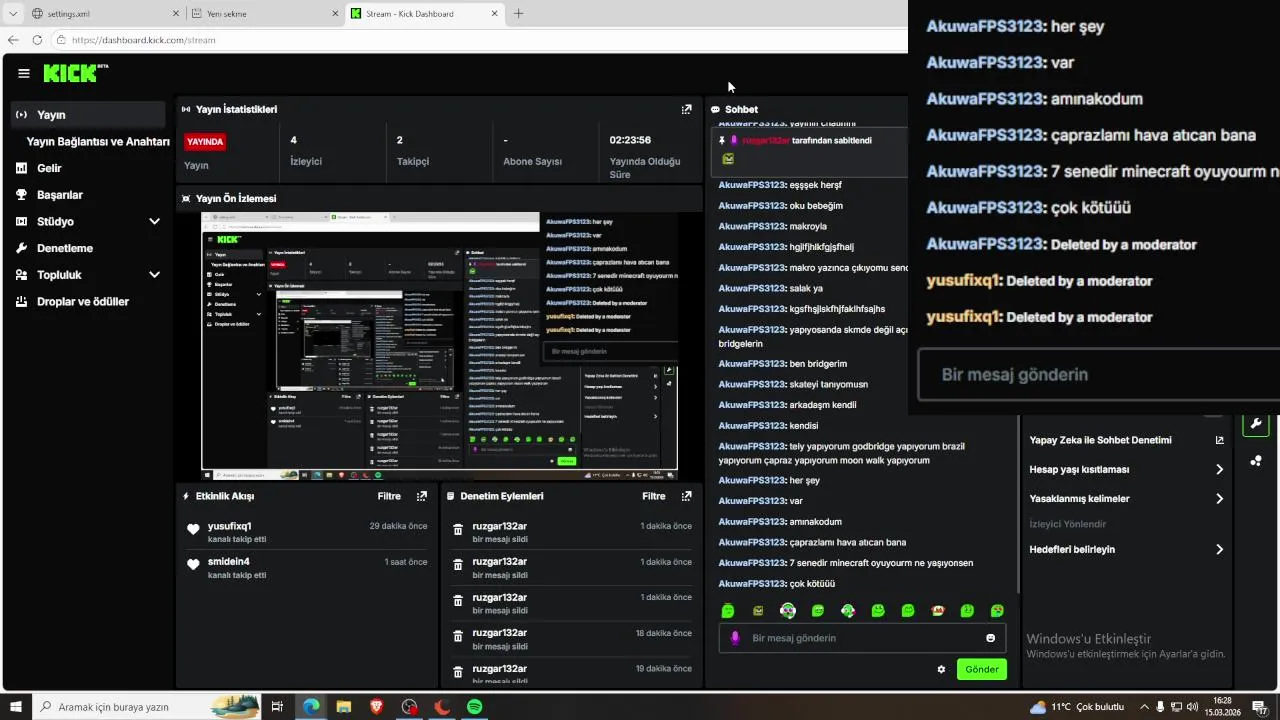Click heart icon next to smidein4

coord(193,565)
